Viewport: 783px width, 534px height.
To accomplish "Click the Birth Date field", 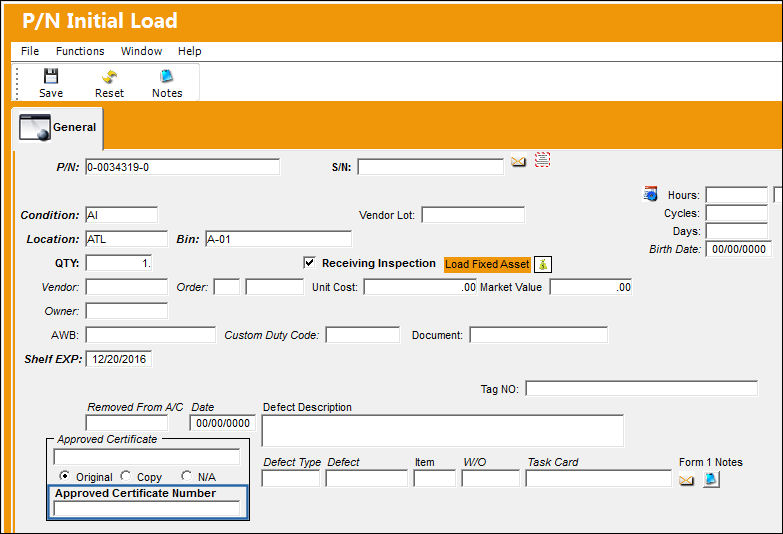I will (738, 249).
